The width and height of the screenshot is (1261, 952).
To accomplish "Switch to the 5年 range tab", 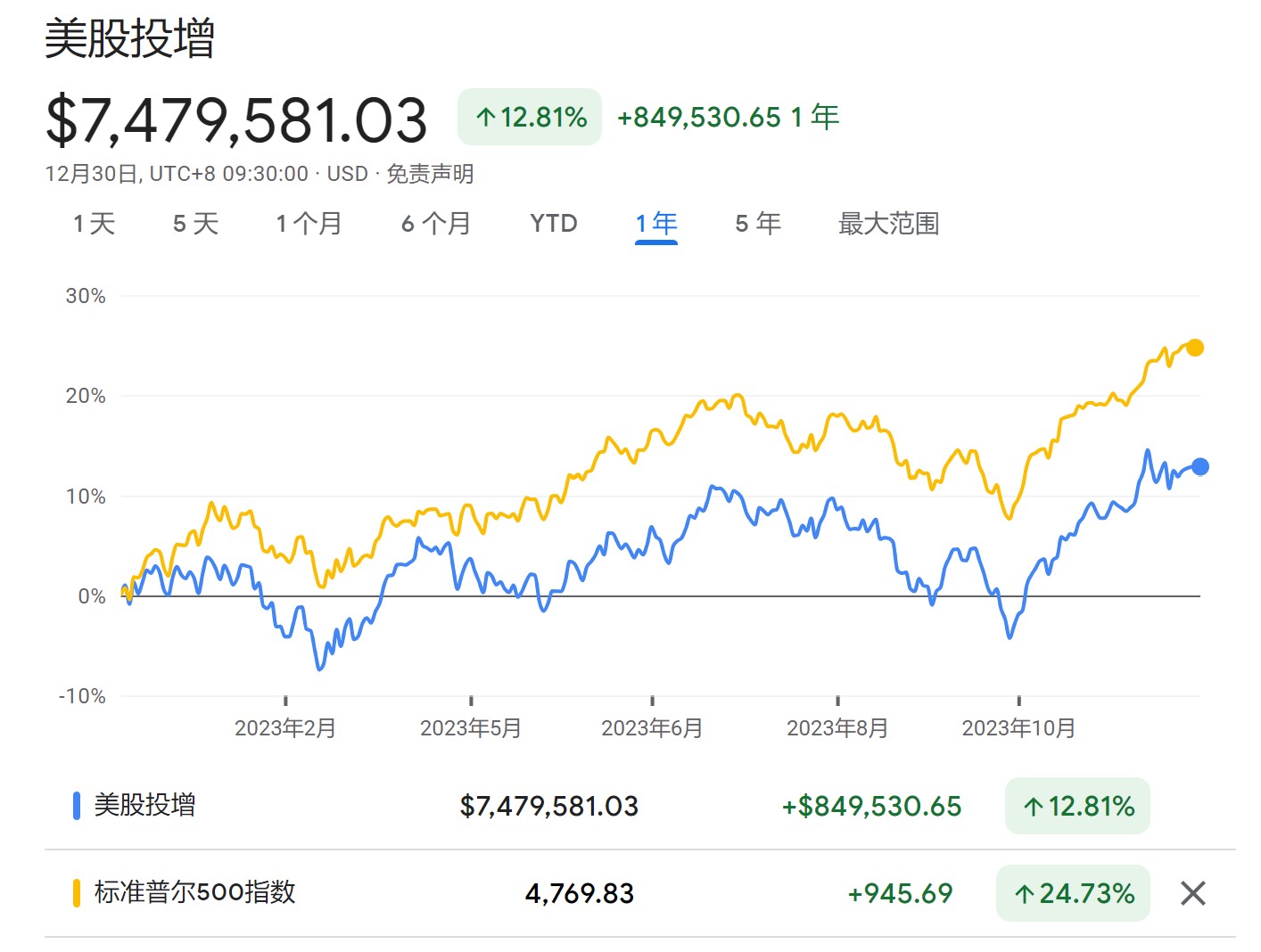I will click(758, 224).
